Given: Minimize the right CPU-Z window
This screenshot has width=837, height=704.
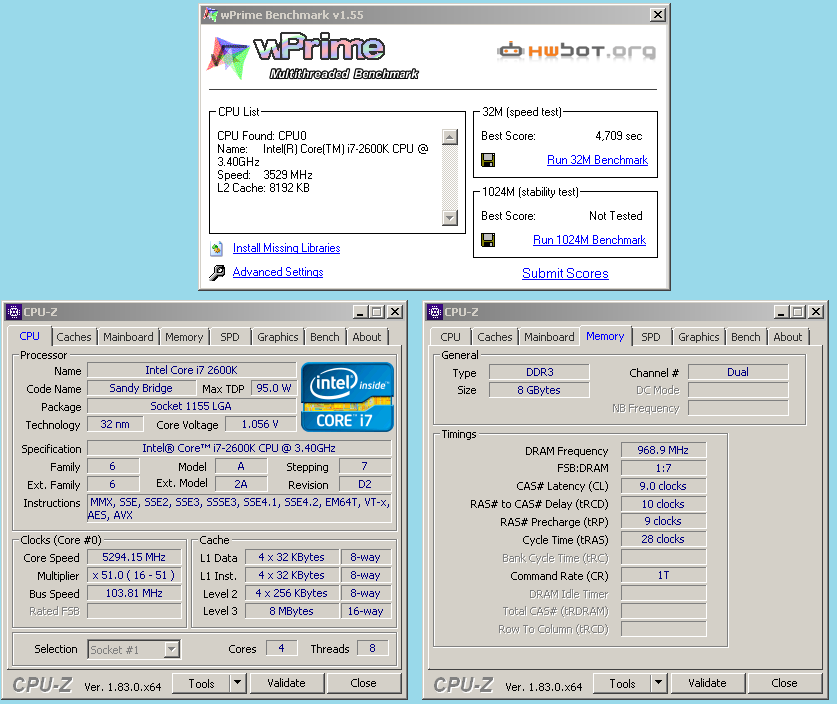Looking at the screenshot, I should coord(781,312).
